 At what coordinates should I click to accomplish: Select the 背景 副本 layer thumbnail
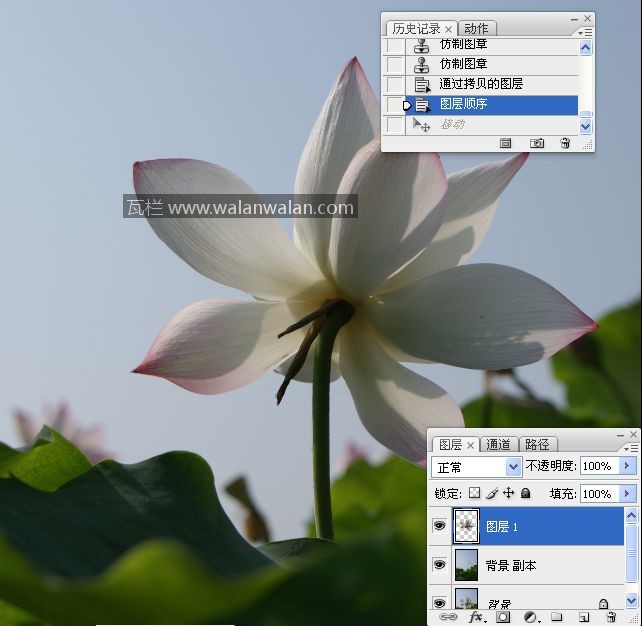point(467,565)
